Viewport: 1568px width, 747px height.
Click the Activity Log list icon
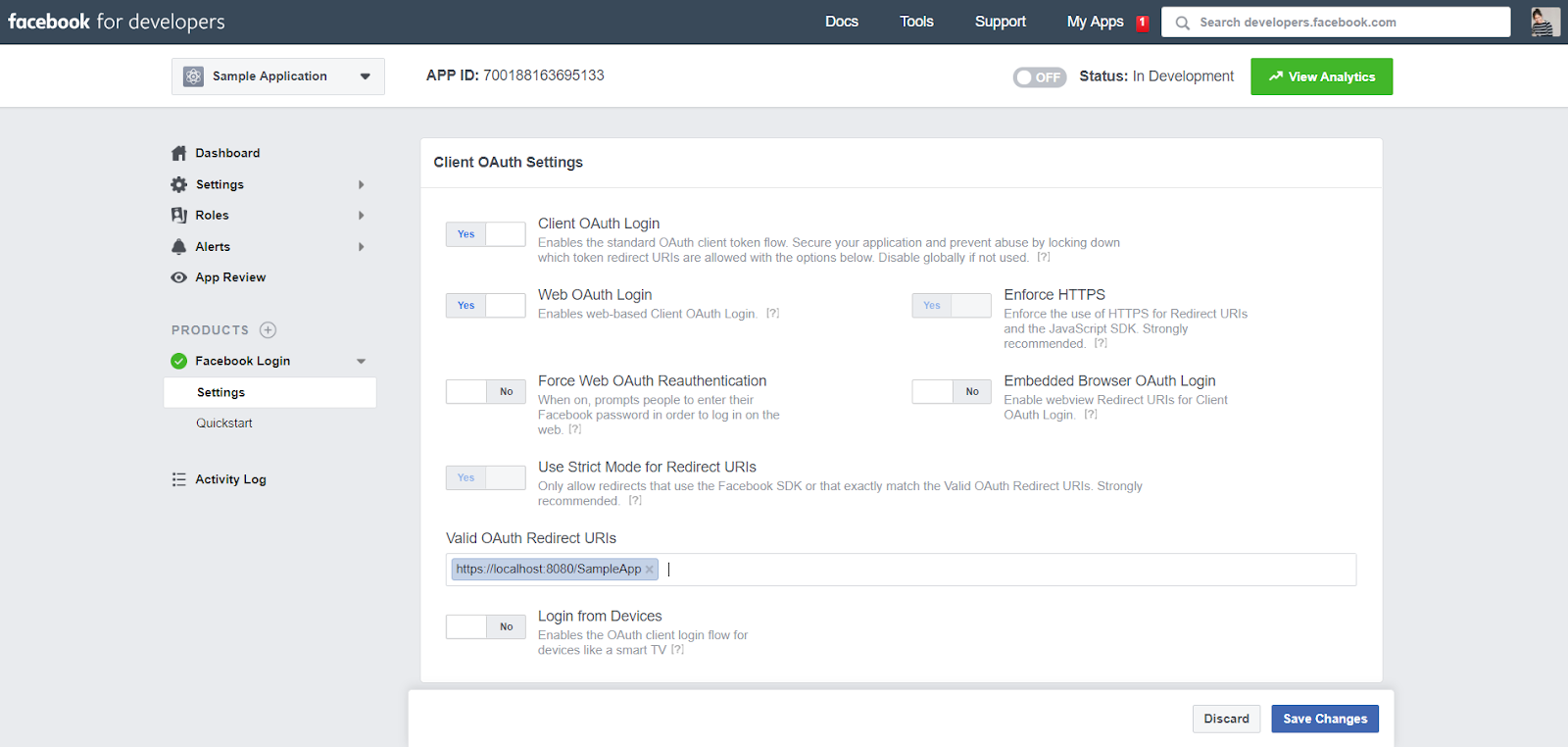tap(178, 479)
